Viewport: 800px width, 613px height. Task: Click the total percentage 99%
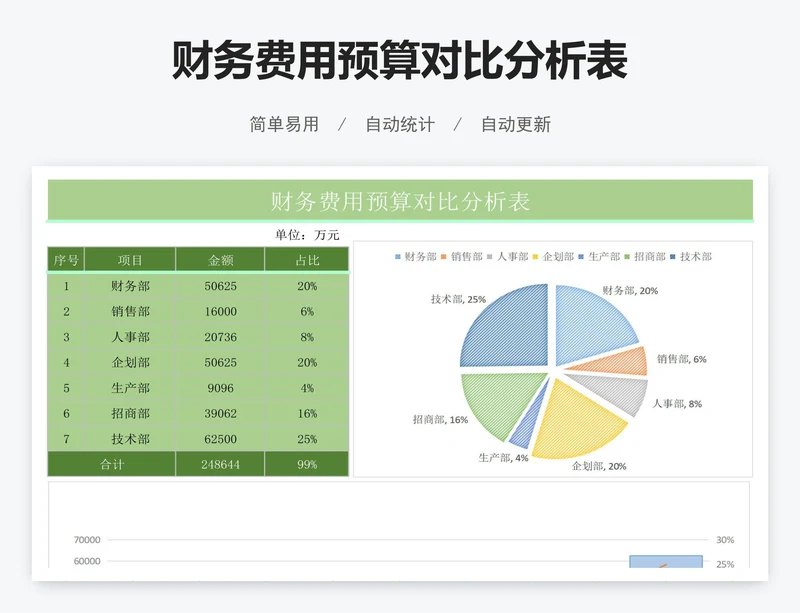pos(307,464)
